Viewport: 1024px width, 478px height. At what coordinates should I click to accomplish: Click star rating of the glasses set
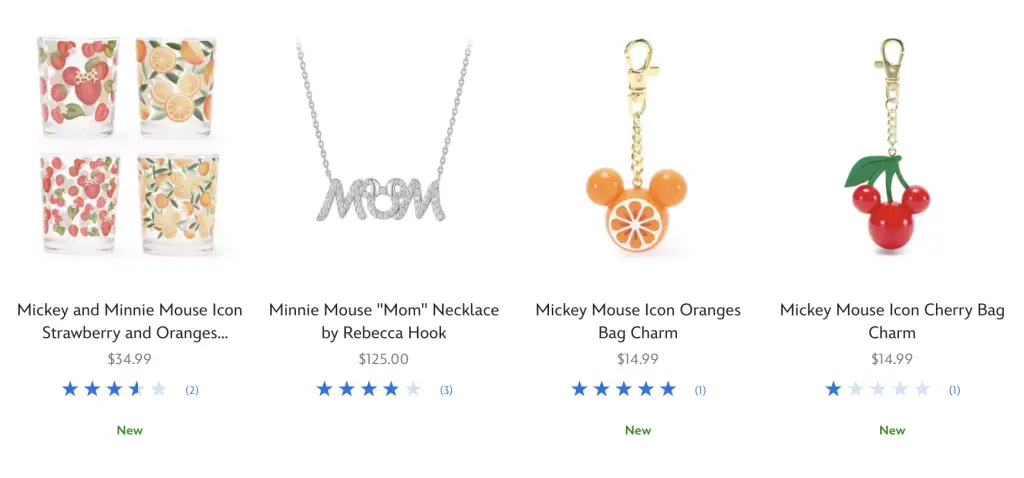(114, 390)
